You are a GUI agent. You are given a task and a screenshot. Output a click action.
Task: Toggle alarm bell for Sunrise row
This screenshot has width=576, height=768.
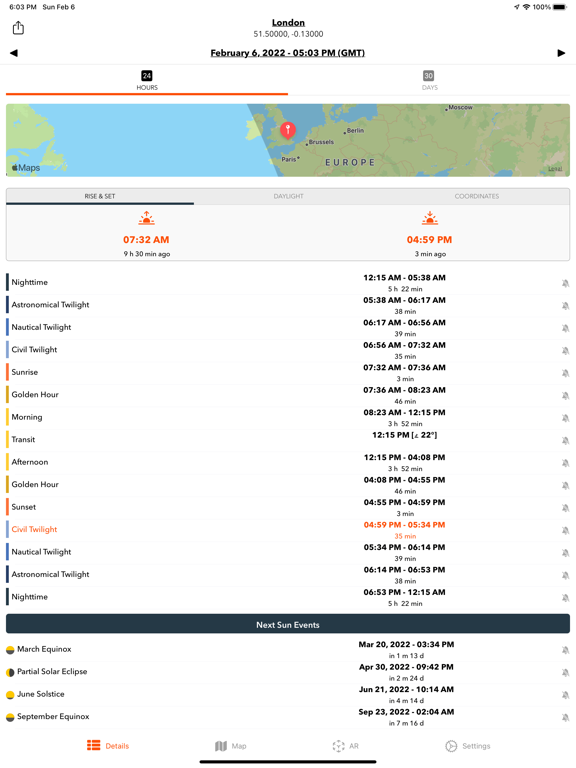pyautogui.click(x=565, y=373)
